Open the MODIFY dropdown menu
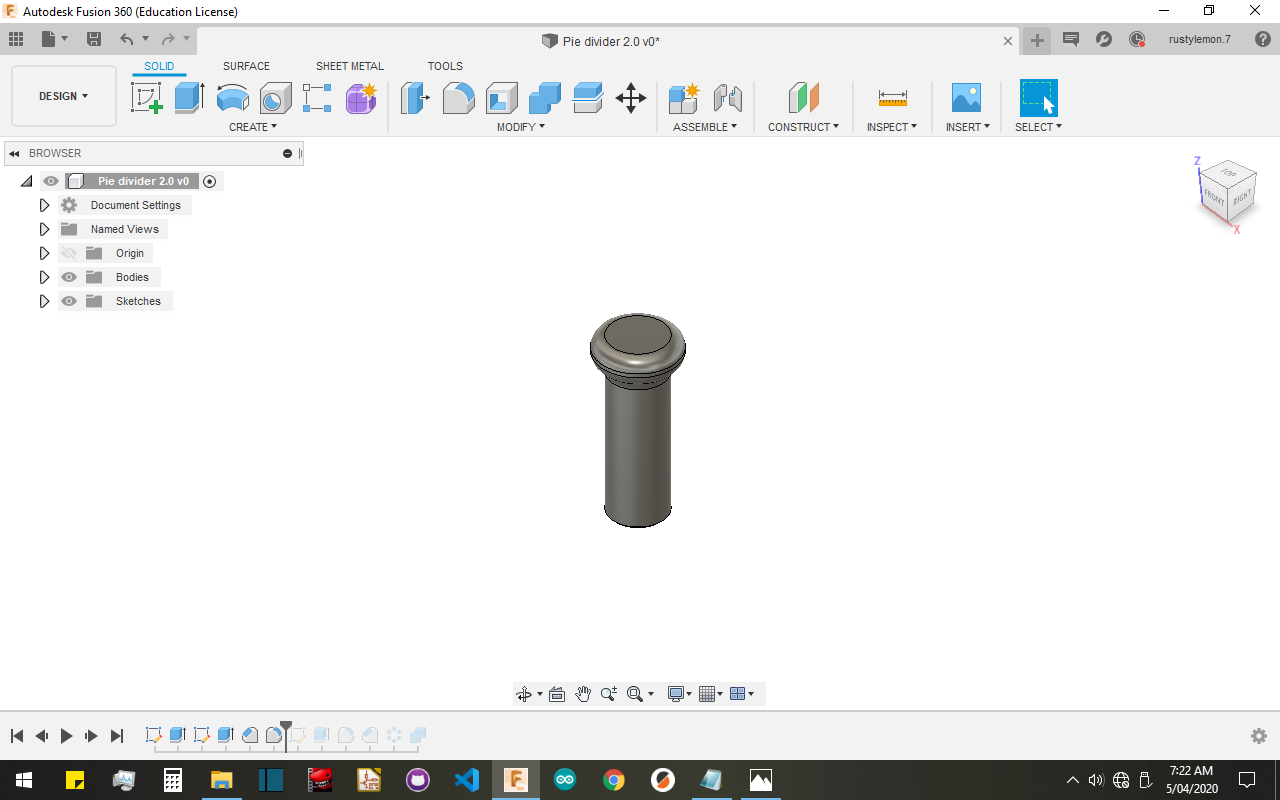This screenshot has width=1280, height=800. point(521,127)
